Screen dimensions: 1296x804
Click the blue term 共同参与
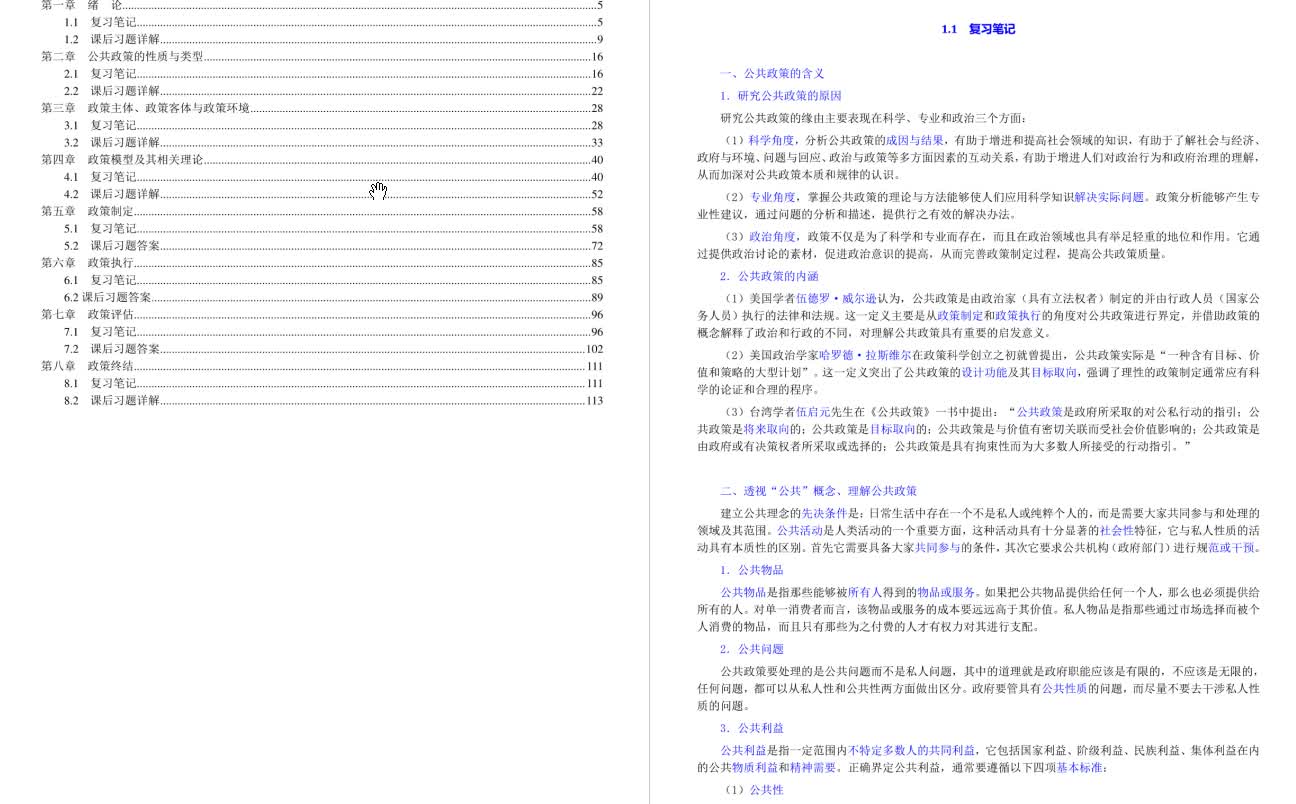pyautogui.click(x=938, y=547)
